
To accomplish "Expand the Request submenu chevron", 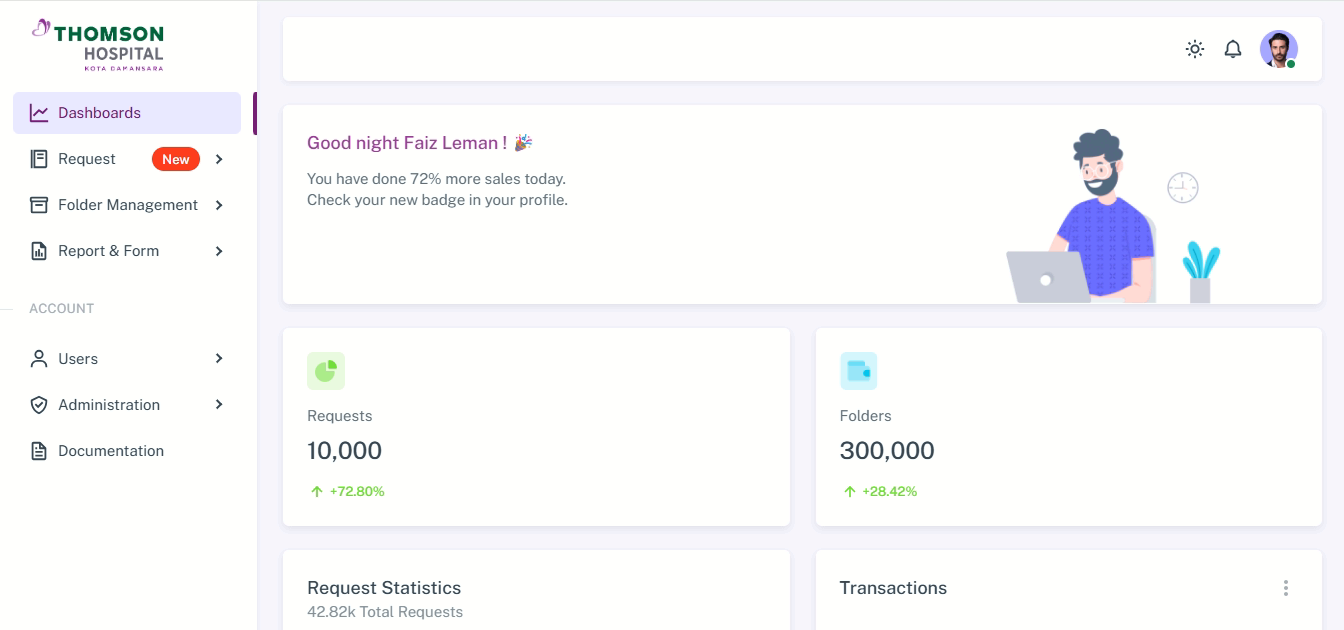I will coord(219,159).
